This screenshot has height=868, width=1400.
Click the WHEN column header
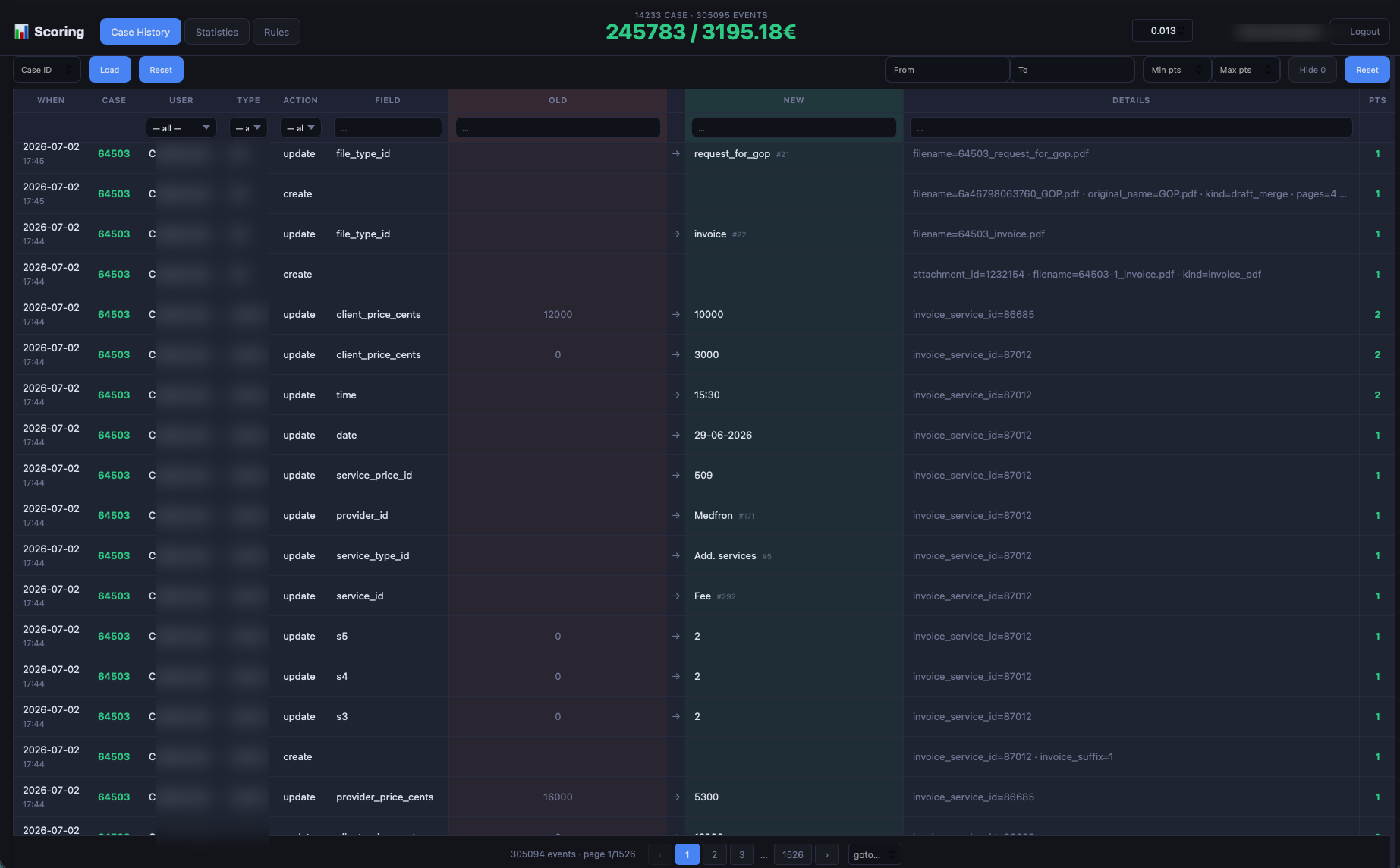click(x=51, y=100)
